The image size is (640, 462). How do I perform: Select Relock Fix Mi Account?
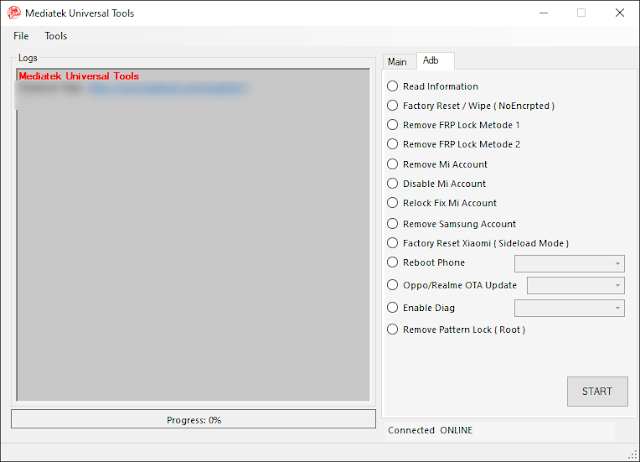tap(442, 203)
